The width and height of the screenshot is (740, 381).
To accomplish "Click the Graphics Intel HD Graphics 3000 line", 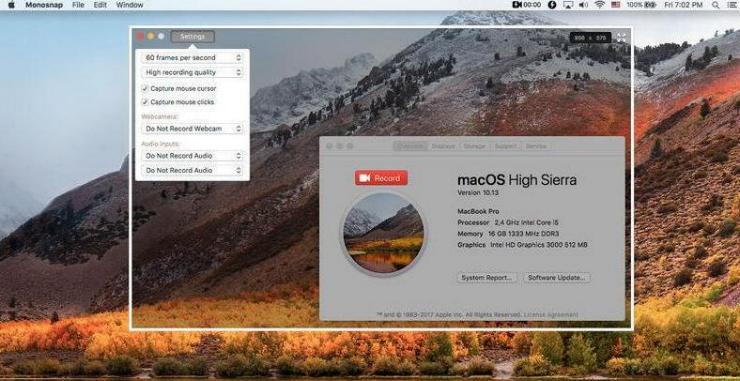I will tap(522, 245).
